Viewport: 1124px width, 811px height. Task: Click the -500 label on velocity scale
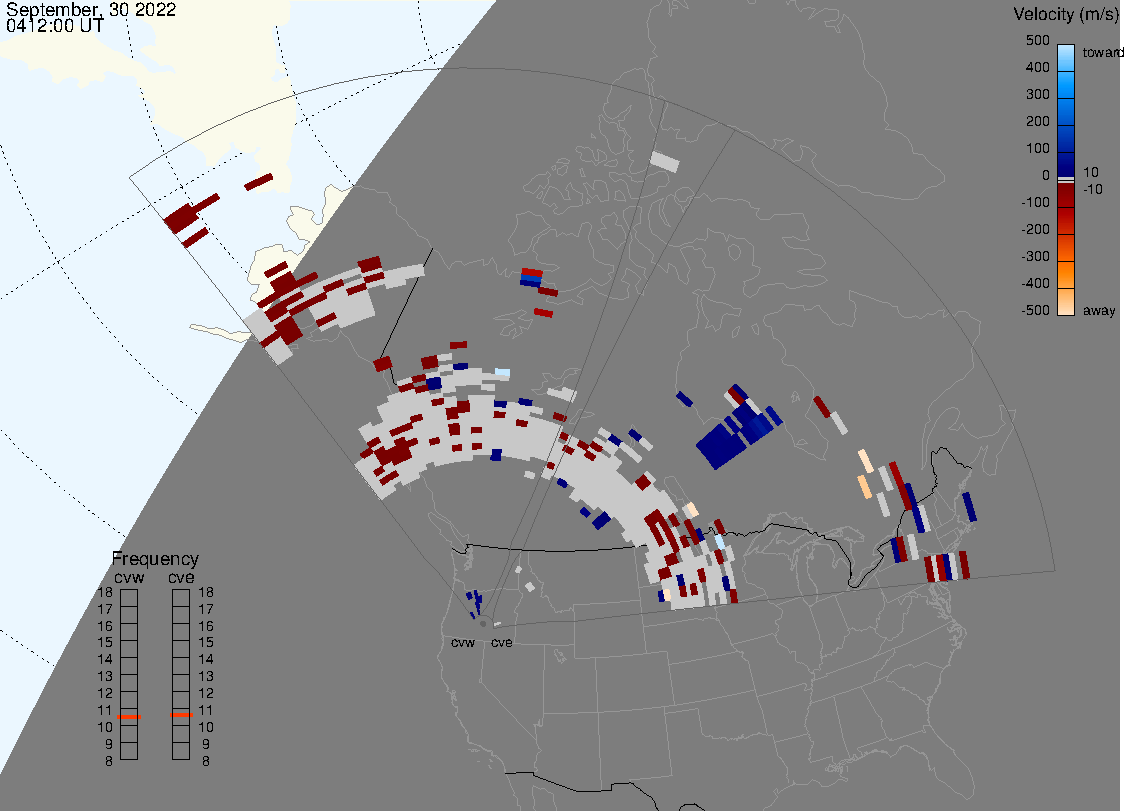(x=1035, y=310)
